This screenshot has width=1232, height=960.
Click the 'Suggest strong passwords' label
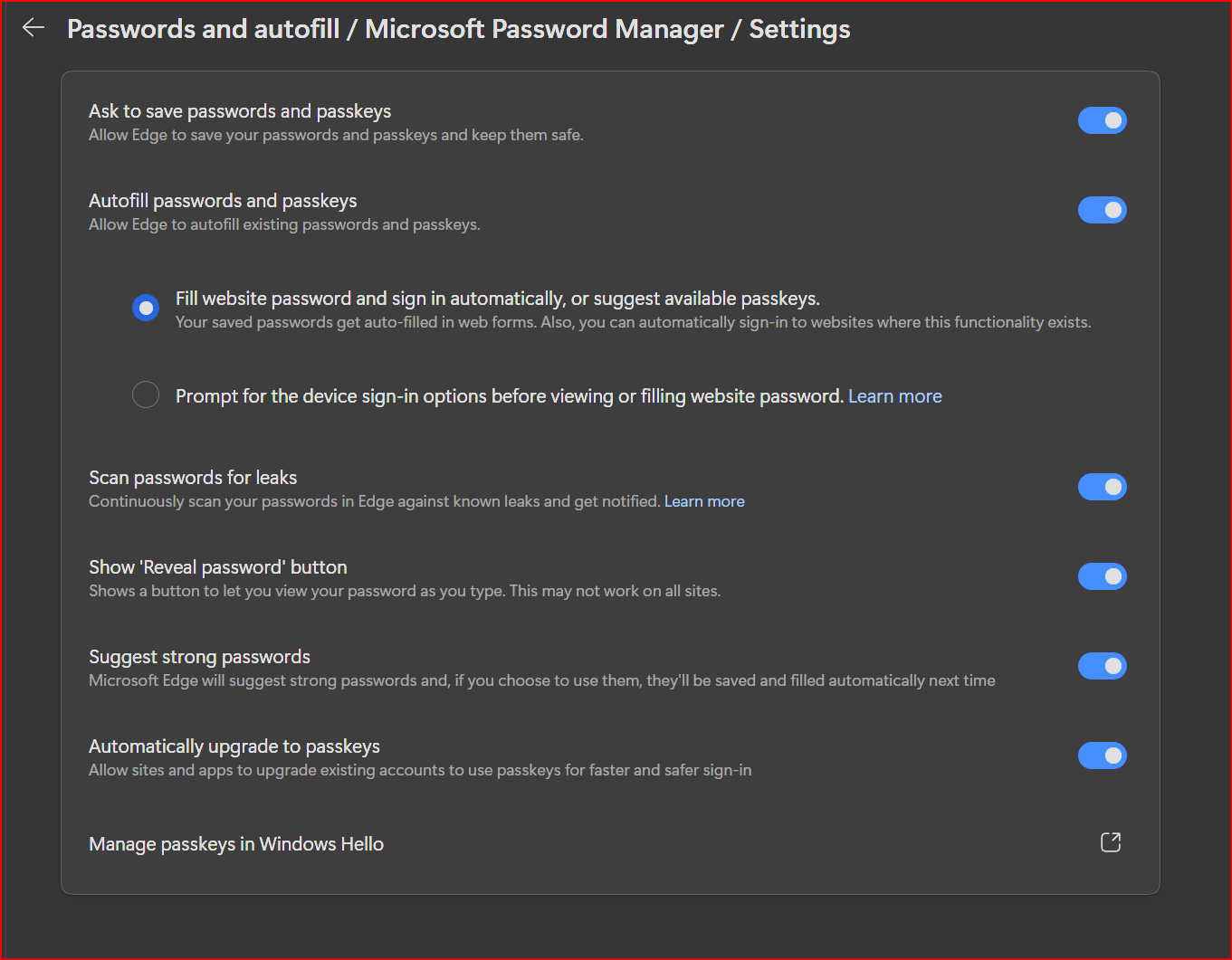199,657
